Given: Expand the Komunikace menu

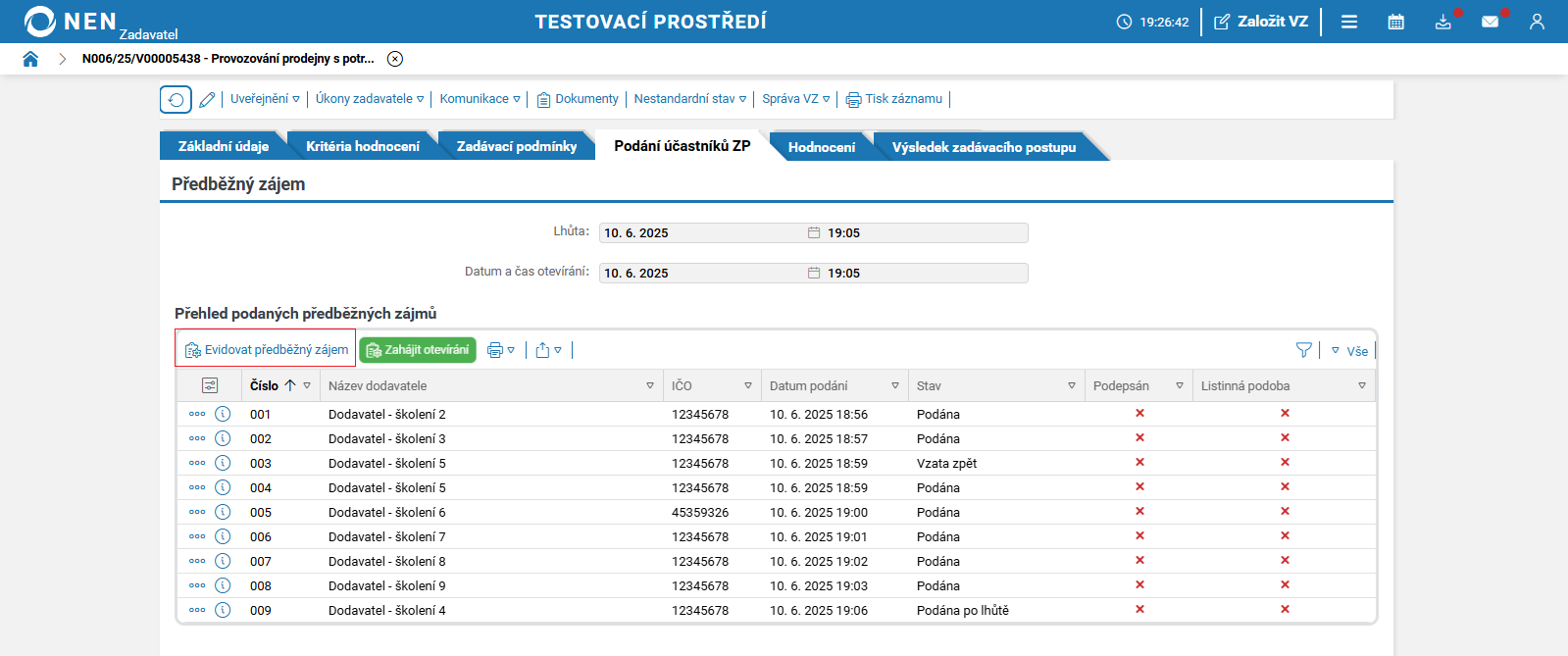Looking at the screenshot, I should 480,99.
